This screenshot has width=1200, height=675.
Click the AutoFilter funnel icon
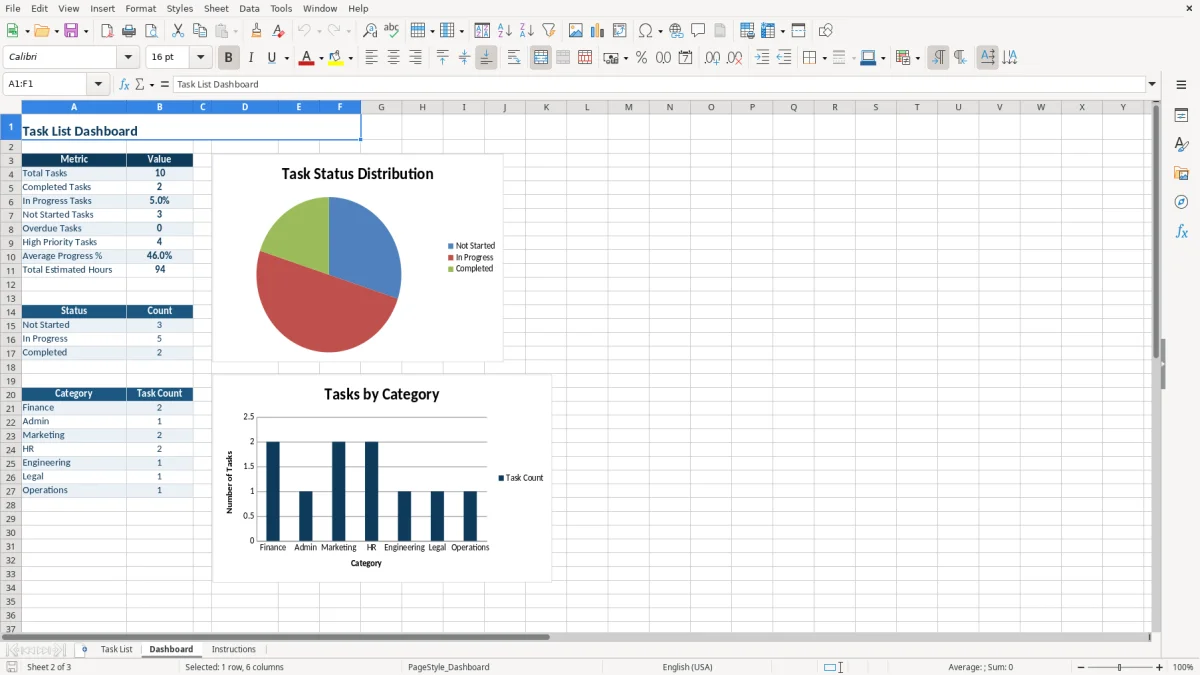(548, 31)
